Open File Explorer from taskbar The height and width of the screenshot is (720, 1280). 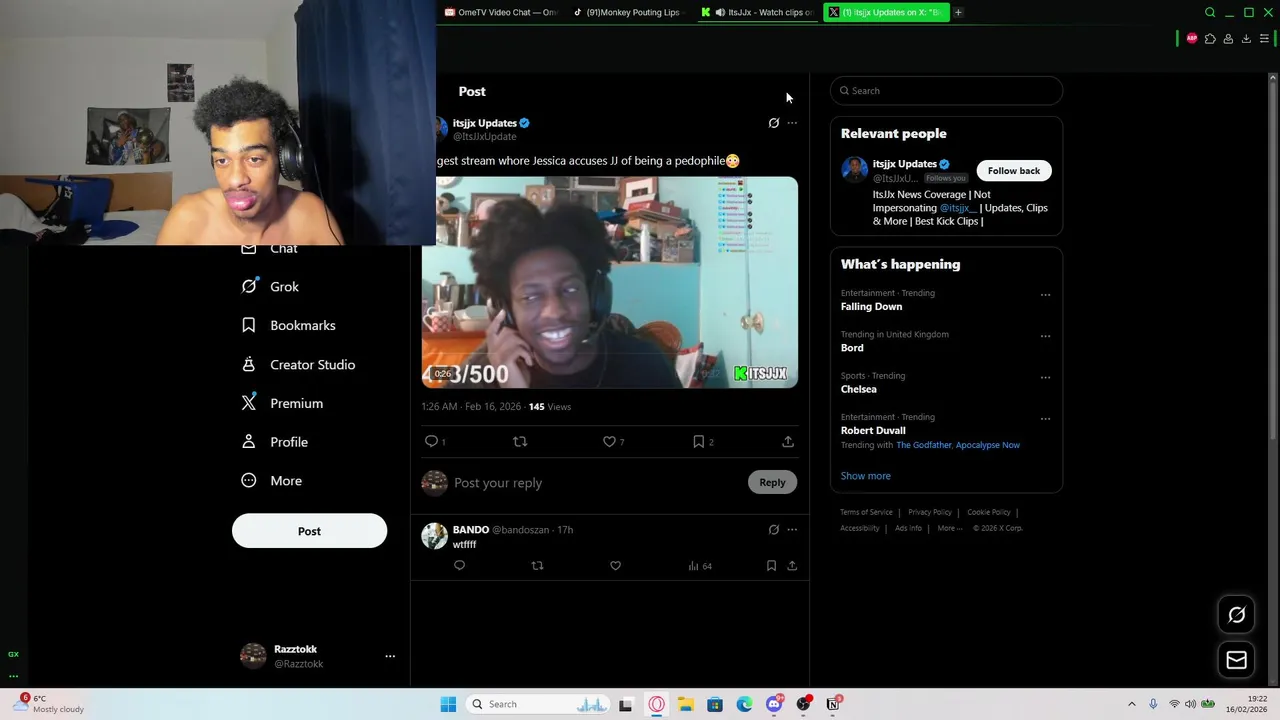click(686, 704)
